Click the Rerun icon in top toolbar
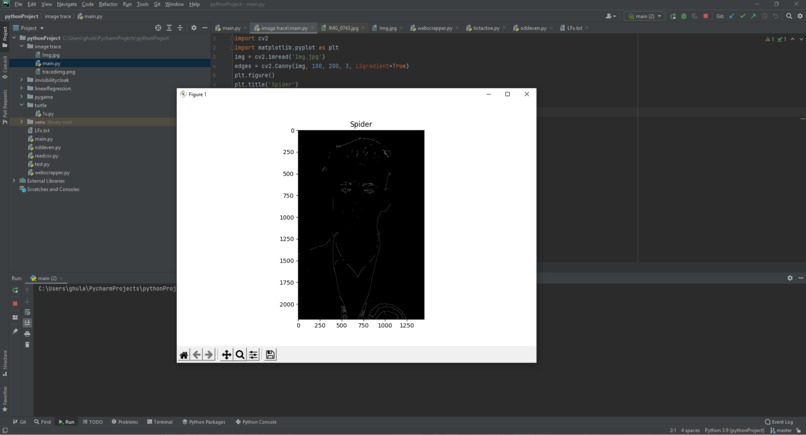806x435 pixels. click(673, 16)
